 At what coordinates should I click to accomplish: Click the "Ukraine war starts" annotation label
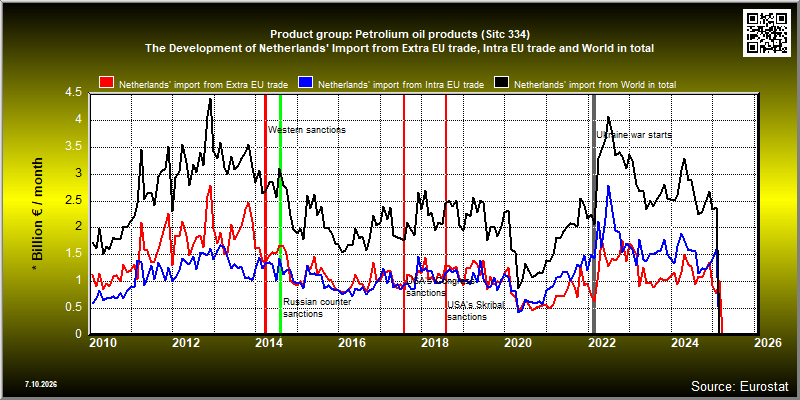(634, 135)
